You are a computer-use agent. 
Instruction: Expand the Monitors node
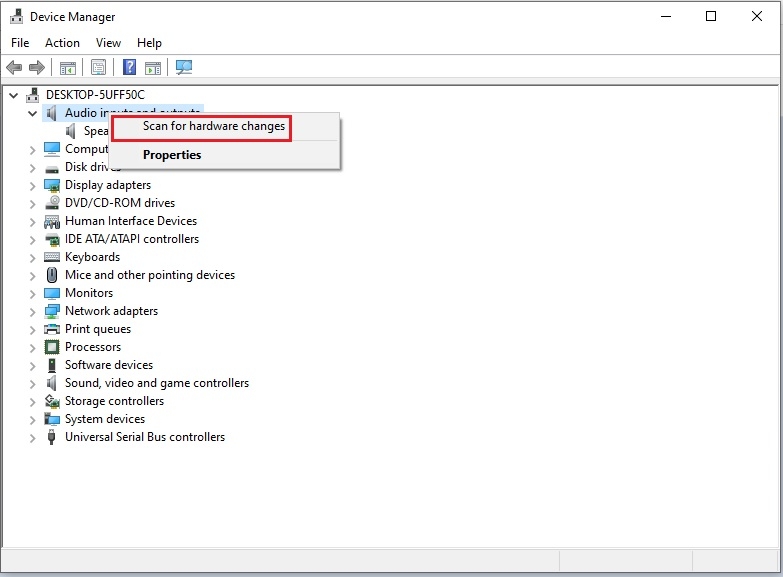pyautogui.click(x=32, y=294)
